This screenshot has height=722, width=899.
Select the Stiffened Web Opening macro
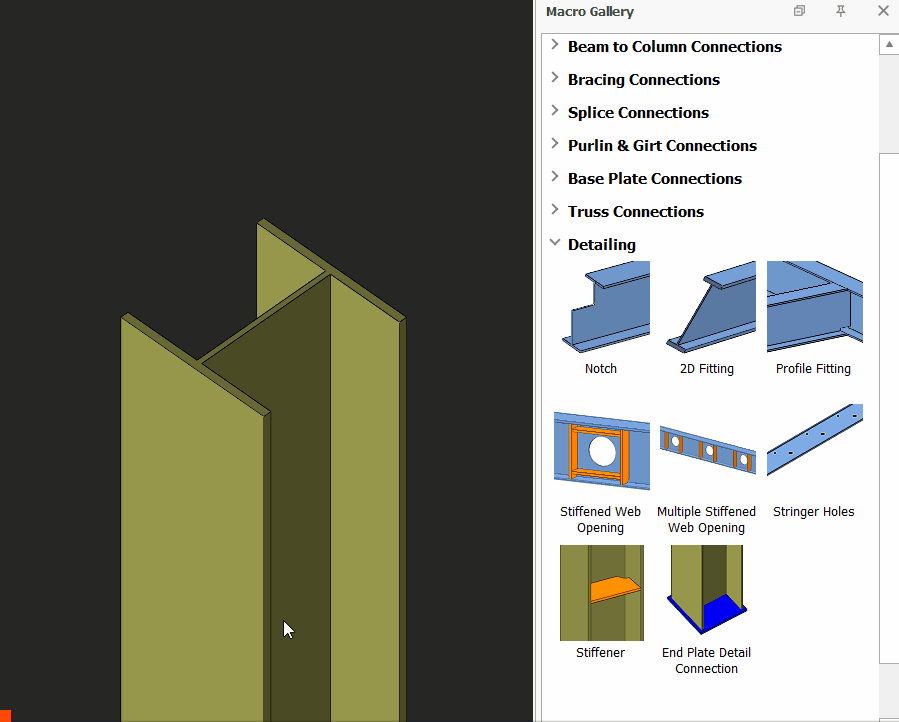[x=601, y=450]
